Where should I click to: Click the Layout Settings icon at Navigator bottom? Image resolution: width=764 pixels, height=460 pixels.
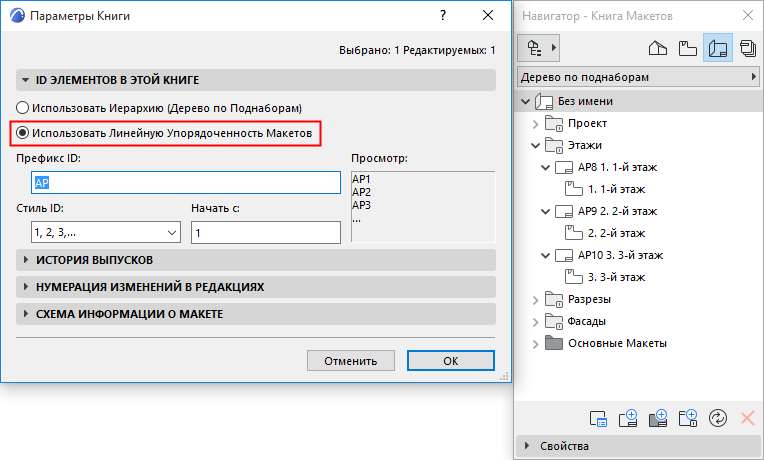(x=598, y=418)
